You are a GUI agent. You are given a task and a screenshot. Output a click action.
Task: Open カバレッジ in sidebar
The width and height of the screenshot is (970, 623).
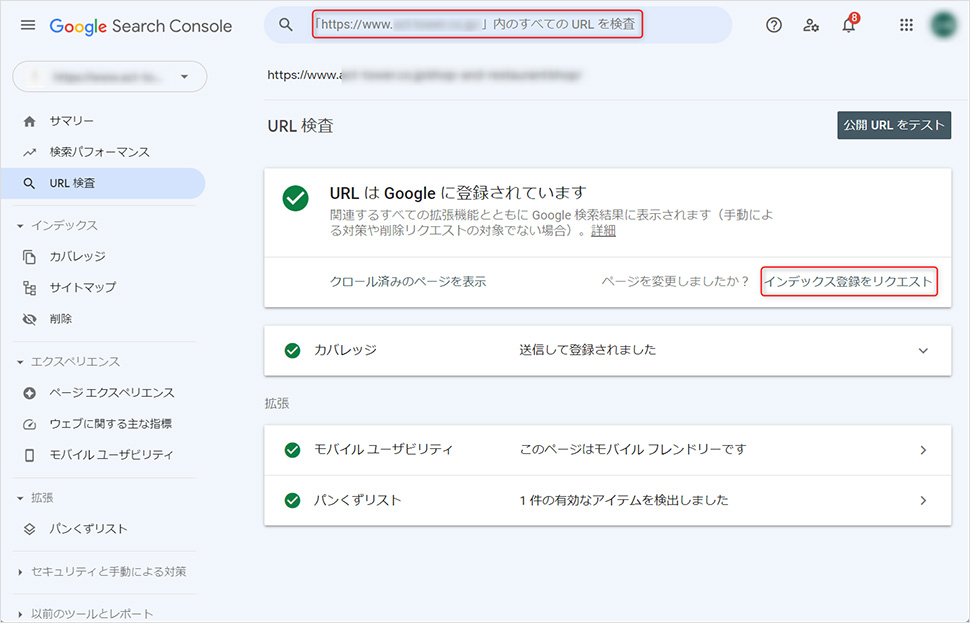click(x=77, y=256)
